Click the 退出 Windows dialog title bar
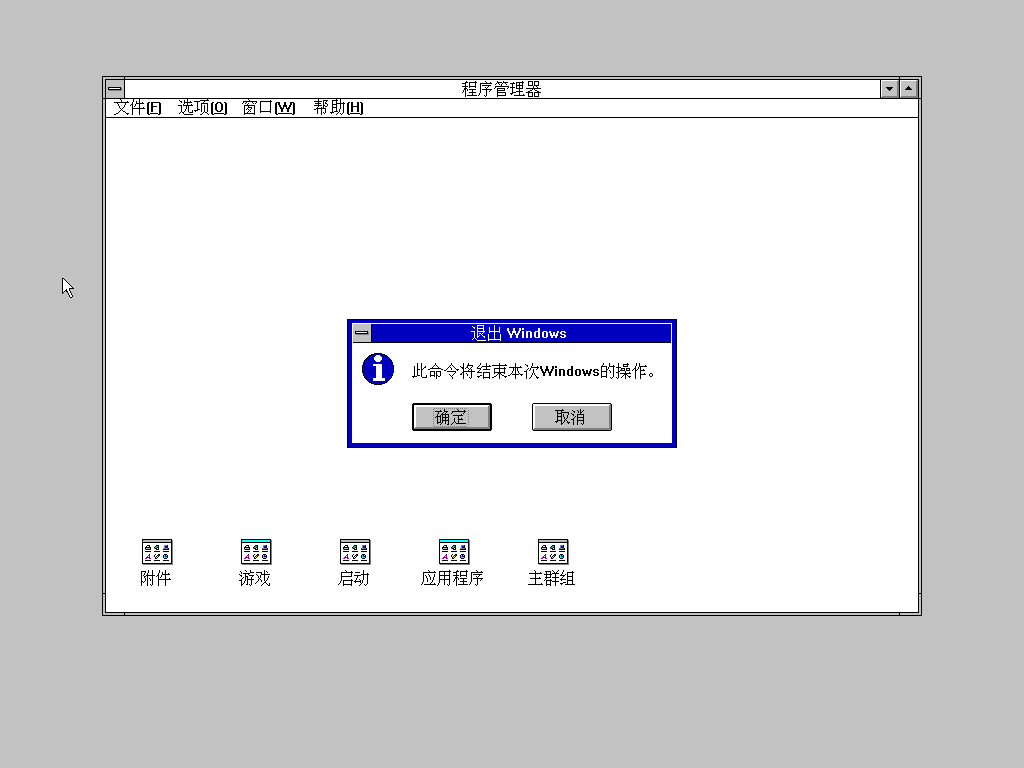The height and width of the screenshot is (768, 1024). pyautogui.click(x=520, y=333)
